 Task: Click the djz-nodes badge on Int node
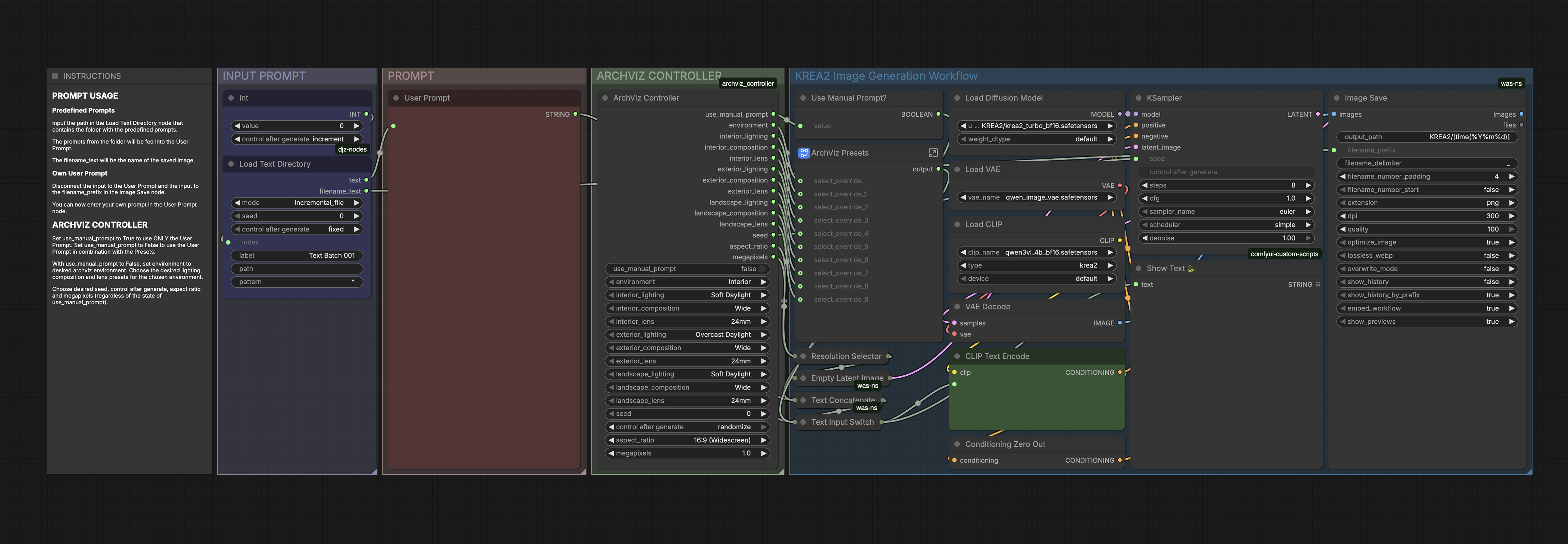point(353,150)
